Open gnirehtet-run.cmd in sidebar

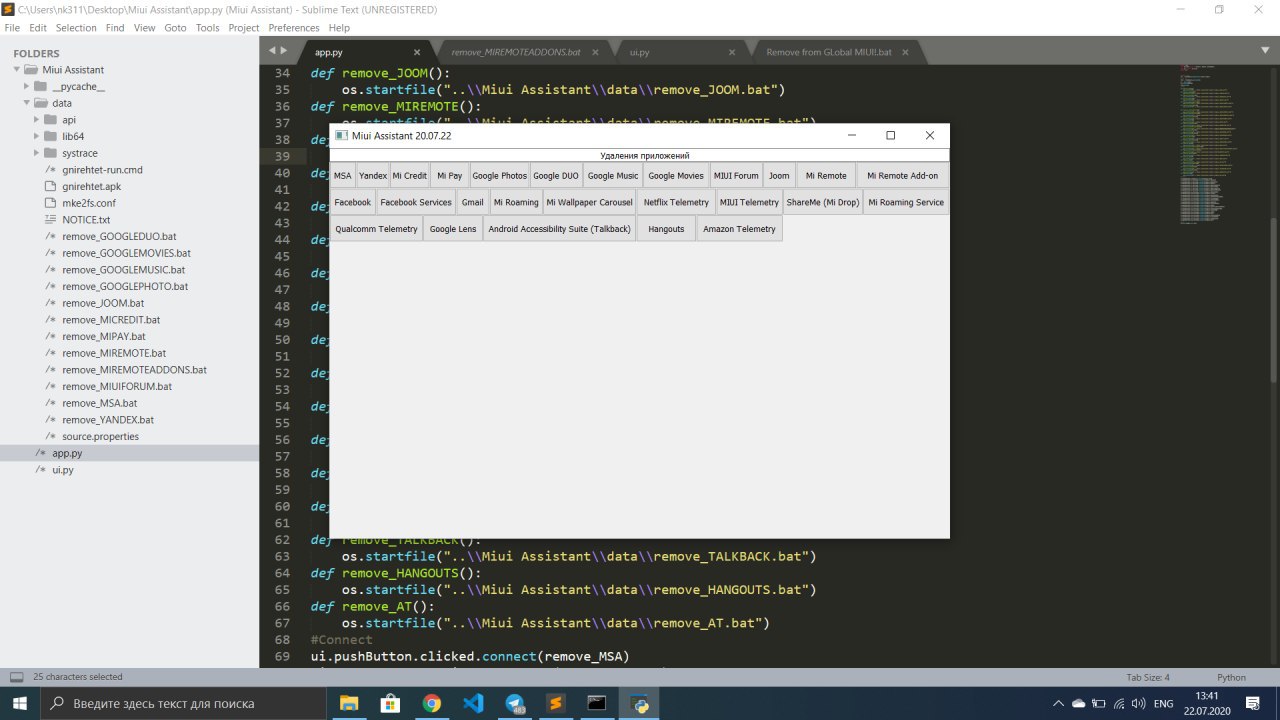(102, 170)
